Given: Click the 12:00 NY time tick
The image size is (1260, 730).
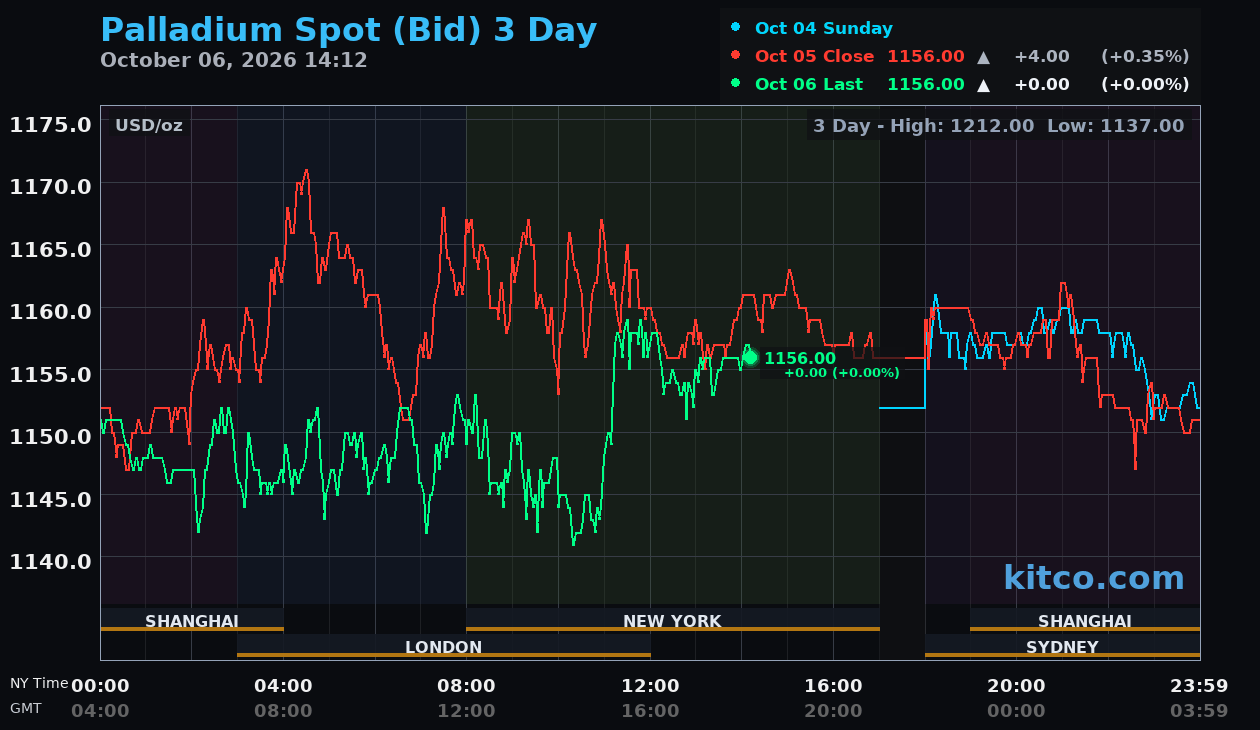Looking at the screenshot, I should 650,686.
